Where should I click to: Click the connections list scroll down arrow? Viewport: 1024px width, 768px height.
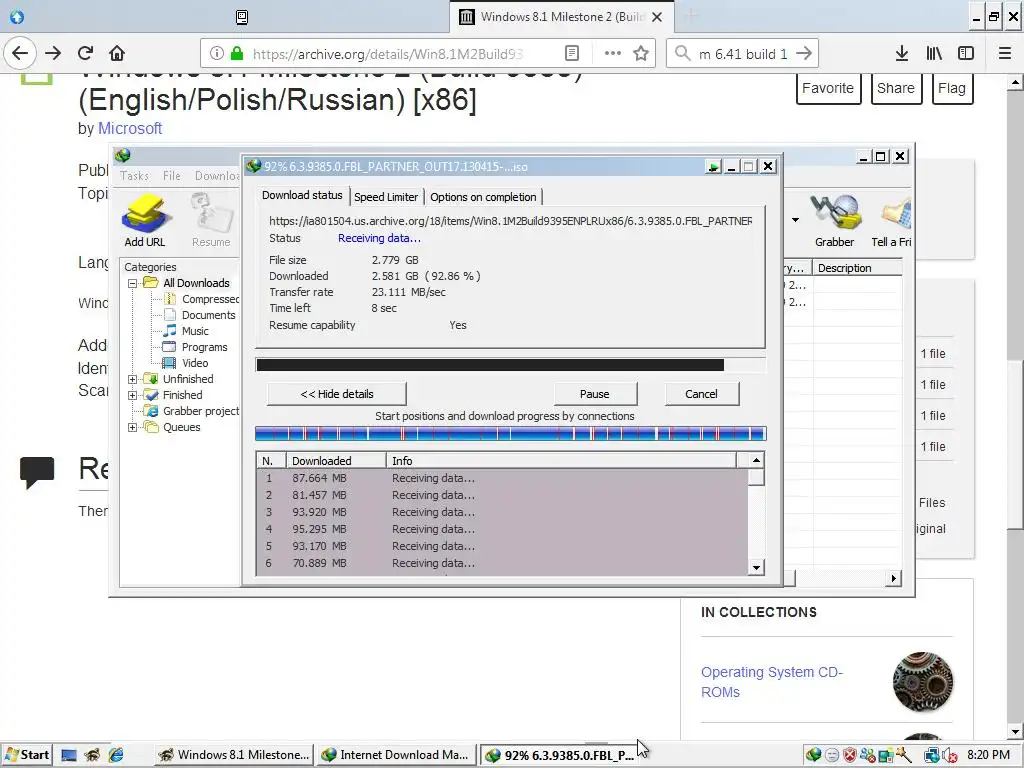coord(756,568)
